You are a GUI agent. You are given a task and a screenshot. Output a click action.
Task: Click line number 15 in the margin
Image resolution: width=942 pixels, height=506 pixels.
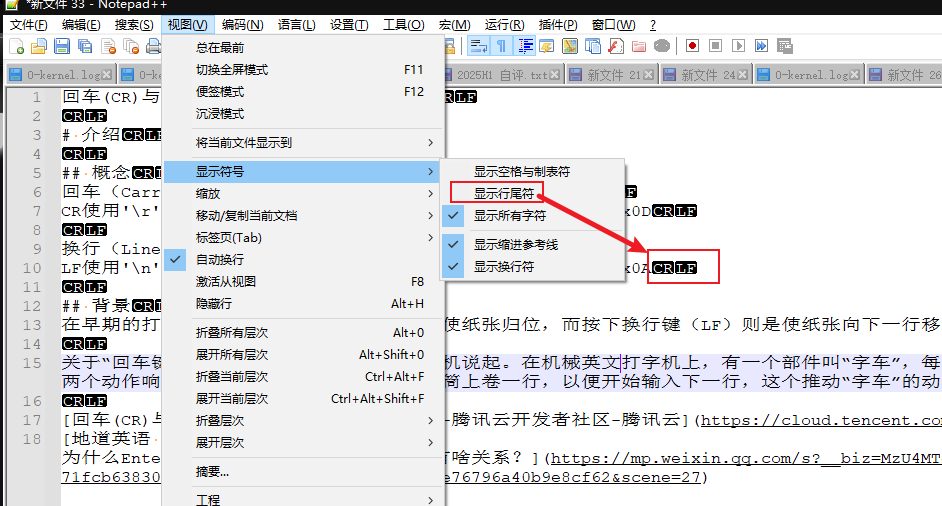point(32,363)
